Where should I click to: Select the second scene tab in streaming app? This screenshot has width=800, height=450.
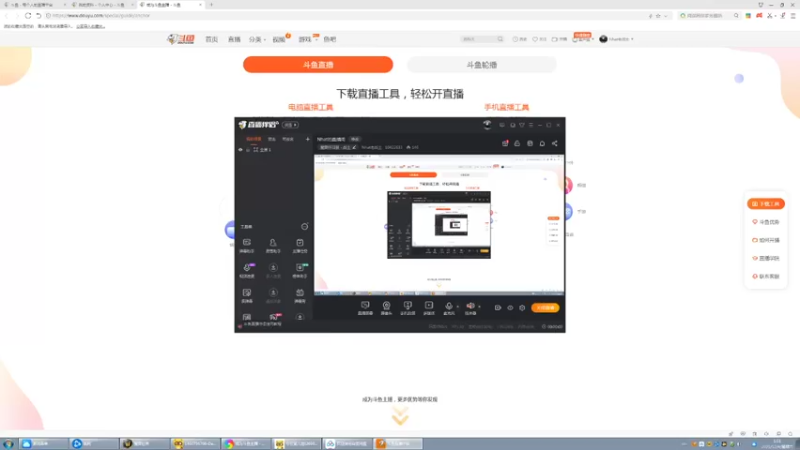[x=272, y=139]
